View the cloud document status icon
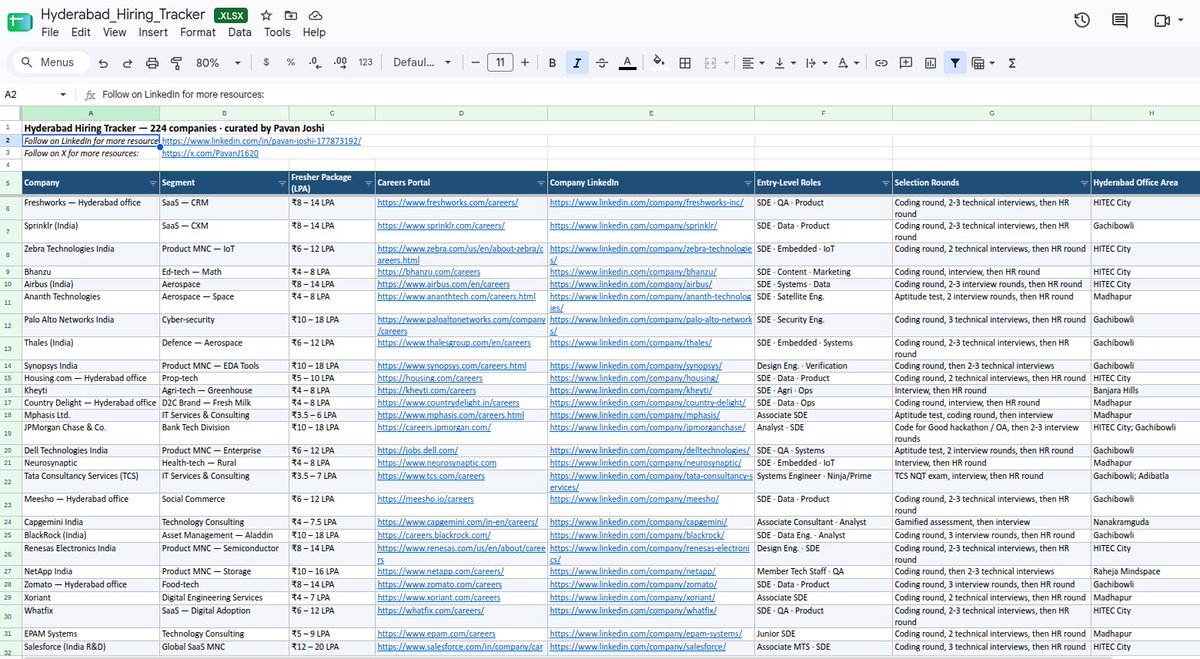Image resolution: width=1200 pixels, height=659 pixels. [x=315, y=16]
